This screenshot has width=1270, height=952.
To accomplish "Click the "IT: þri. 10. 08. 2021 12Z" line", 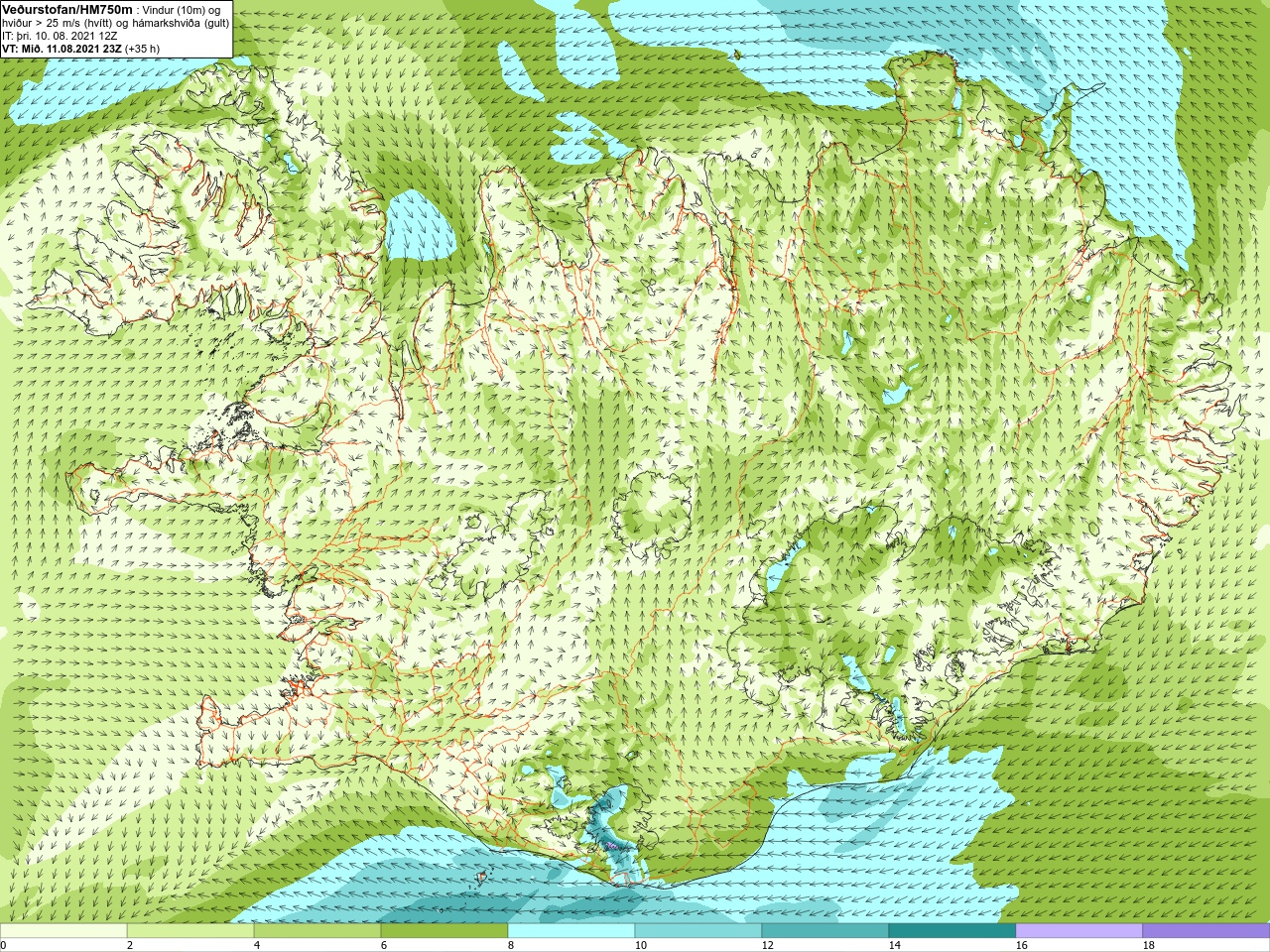I will tap(61, 36).
